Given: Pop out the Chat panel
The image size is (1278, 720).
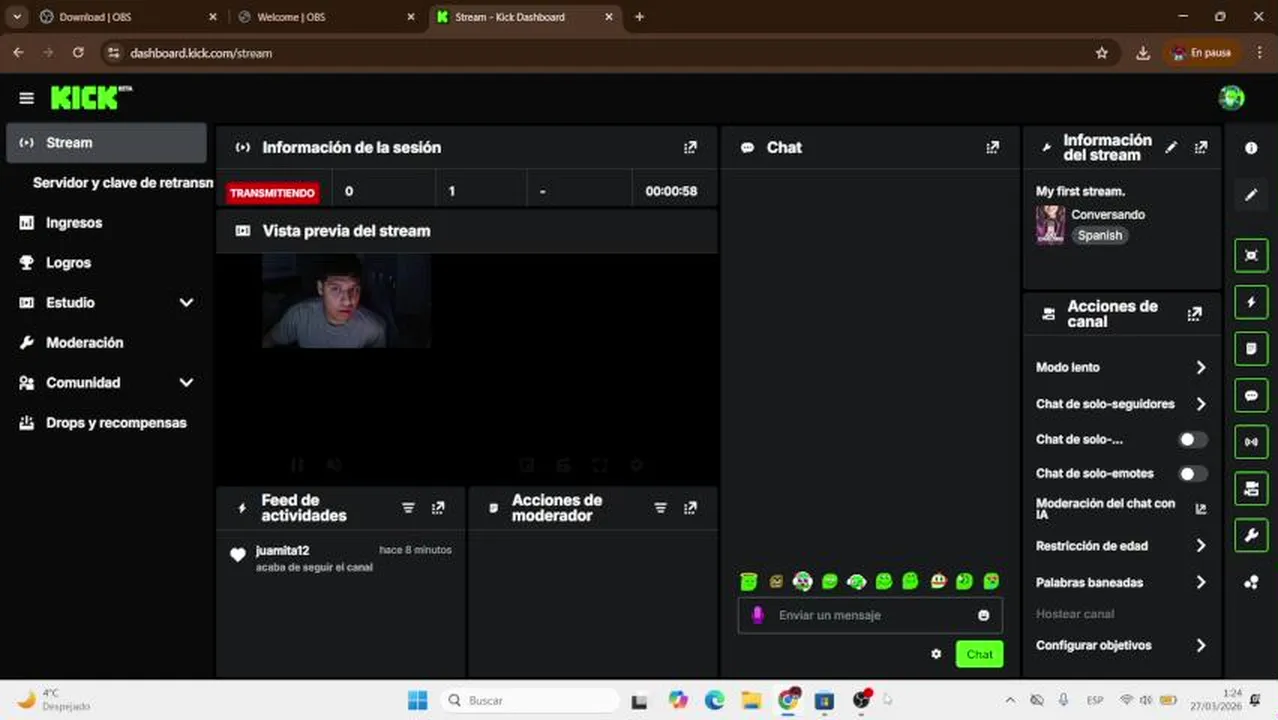Looking at the screenshot, I should point(992,147).
